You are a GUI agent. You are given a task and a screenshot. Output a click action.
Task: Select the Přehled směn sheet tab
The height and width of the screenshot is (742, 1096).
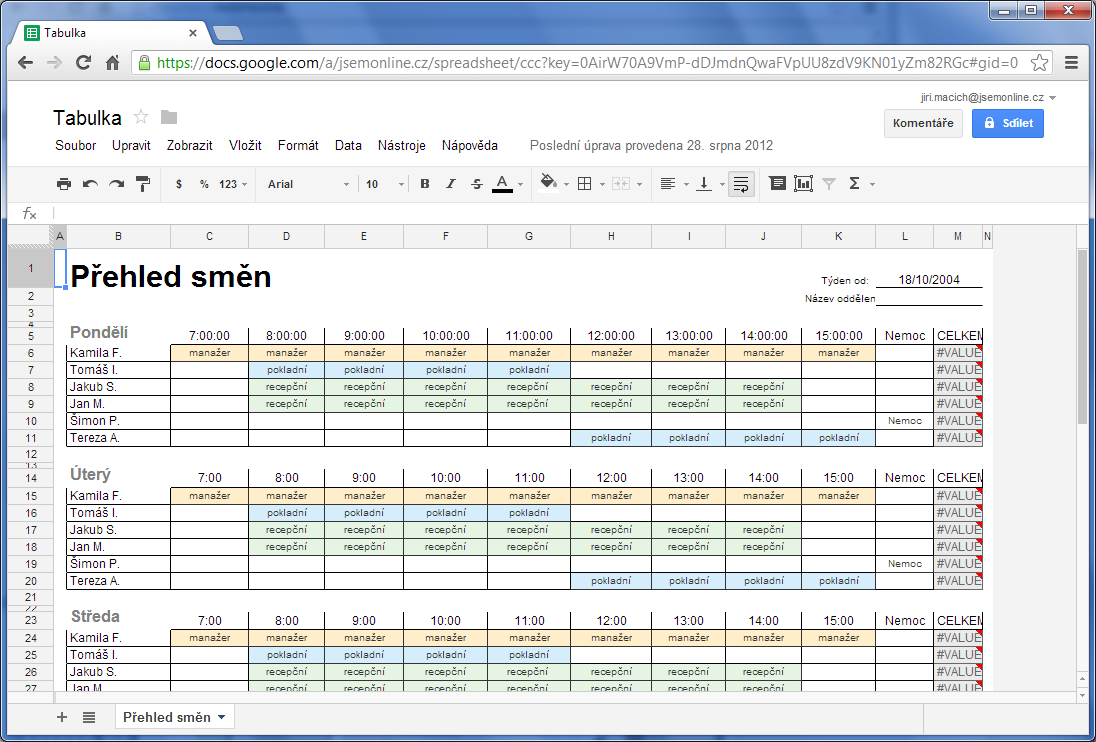point(174,717)
